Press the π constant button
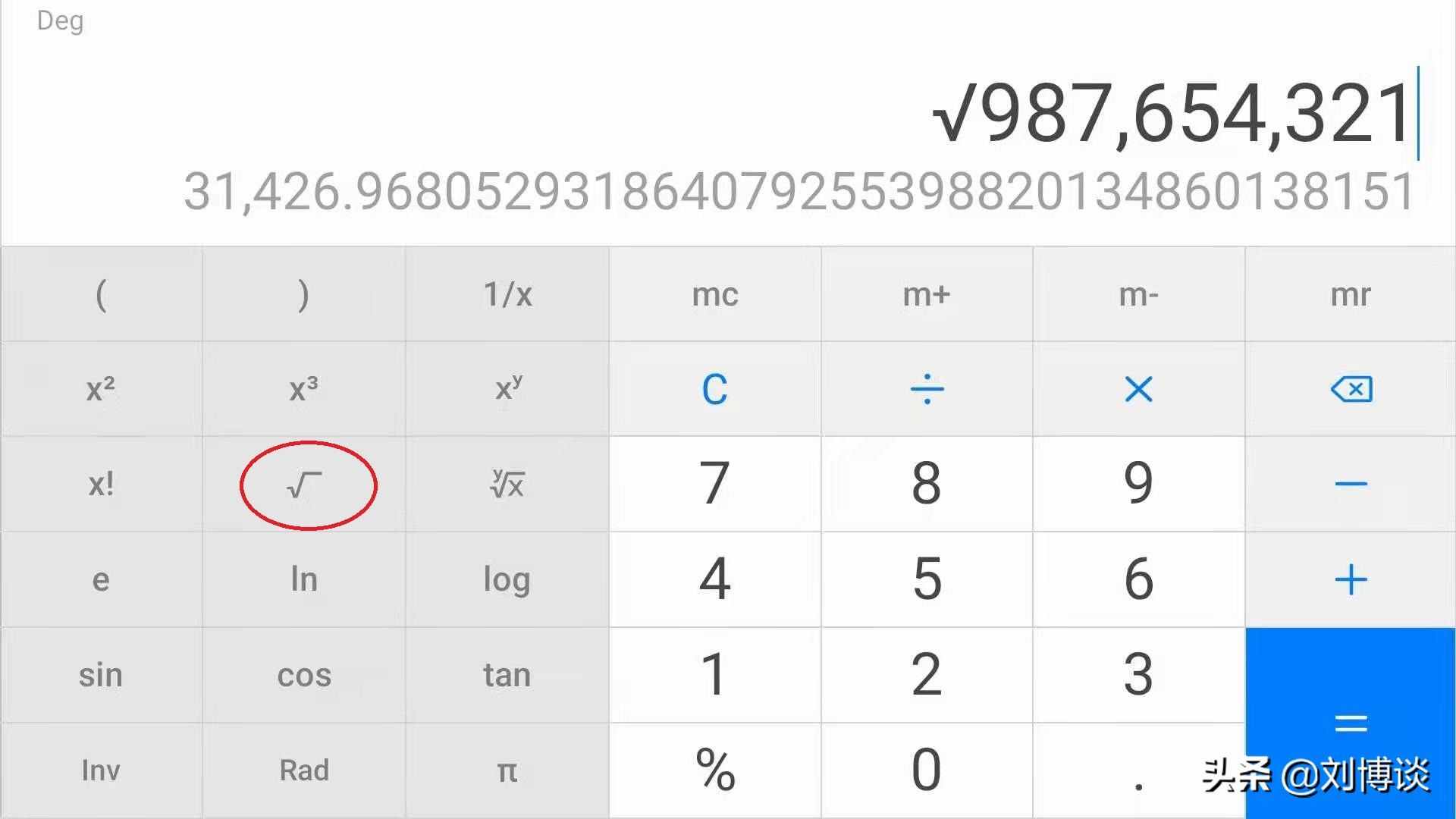The width and height of the screenshot is (1456, 819). point(506,769)
